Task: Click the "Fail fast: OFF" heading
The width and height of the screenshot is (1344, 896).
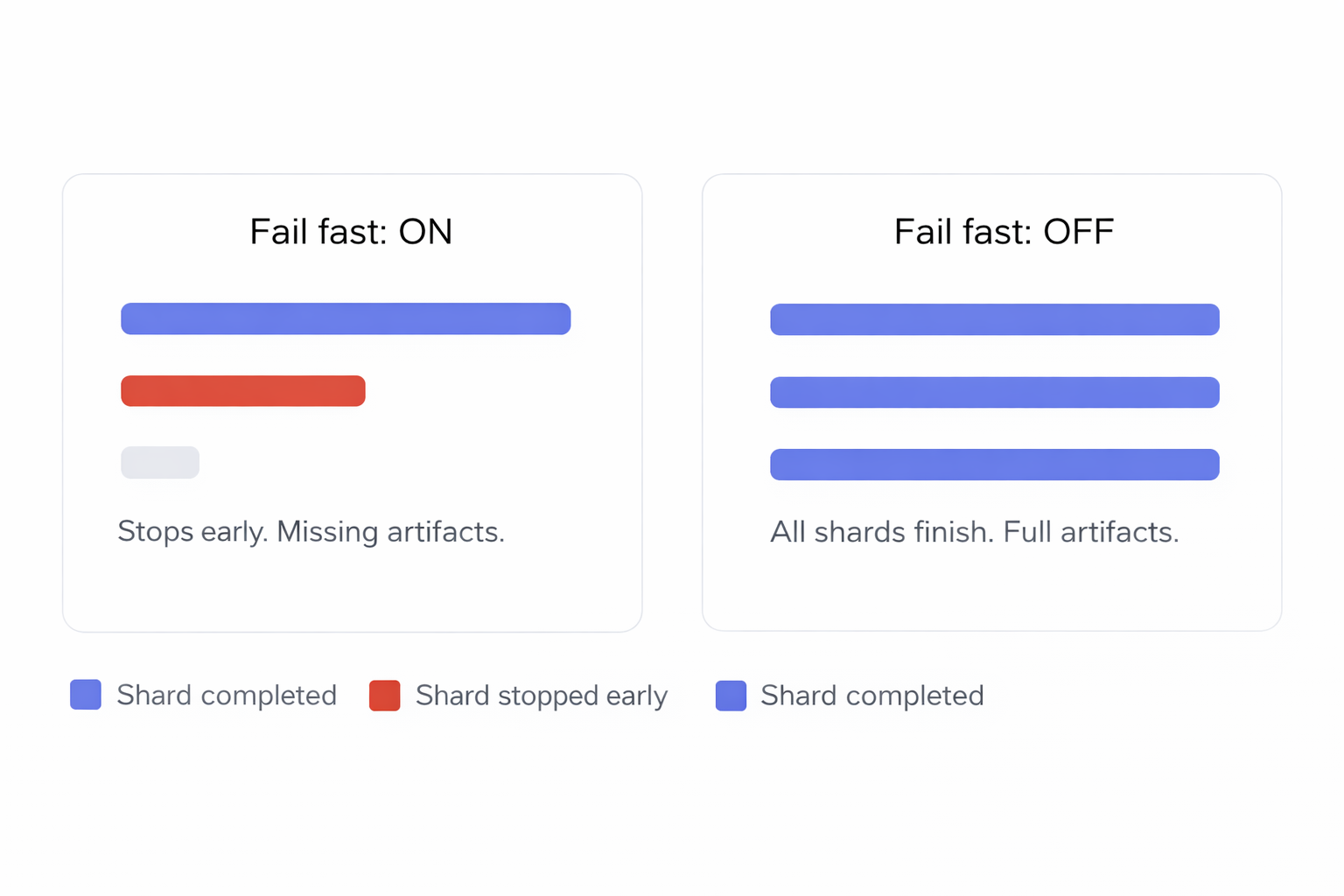Action: (x=1004, y=232)
